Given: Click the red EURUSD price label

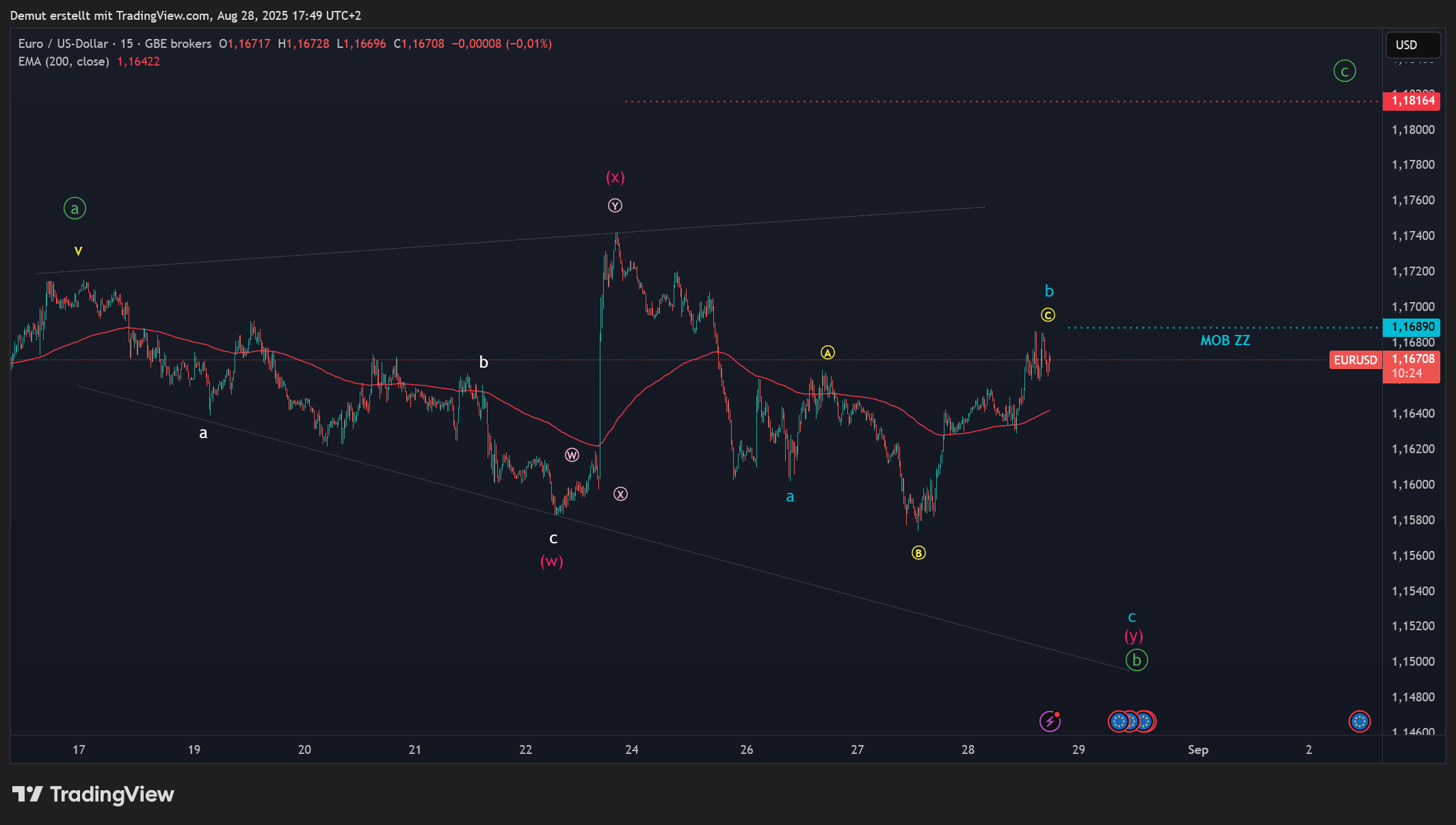Looking at the screenshot, I should click(x=1355, y=360).
